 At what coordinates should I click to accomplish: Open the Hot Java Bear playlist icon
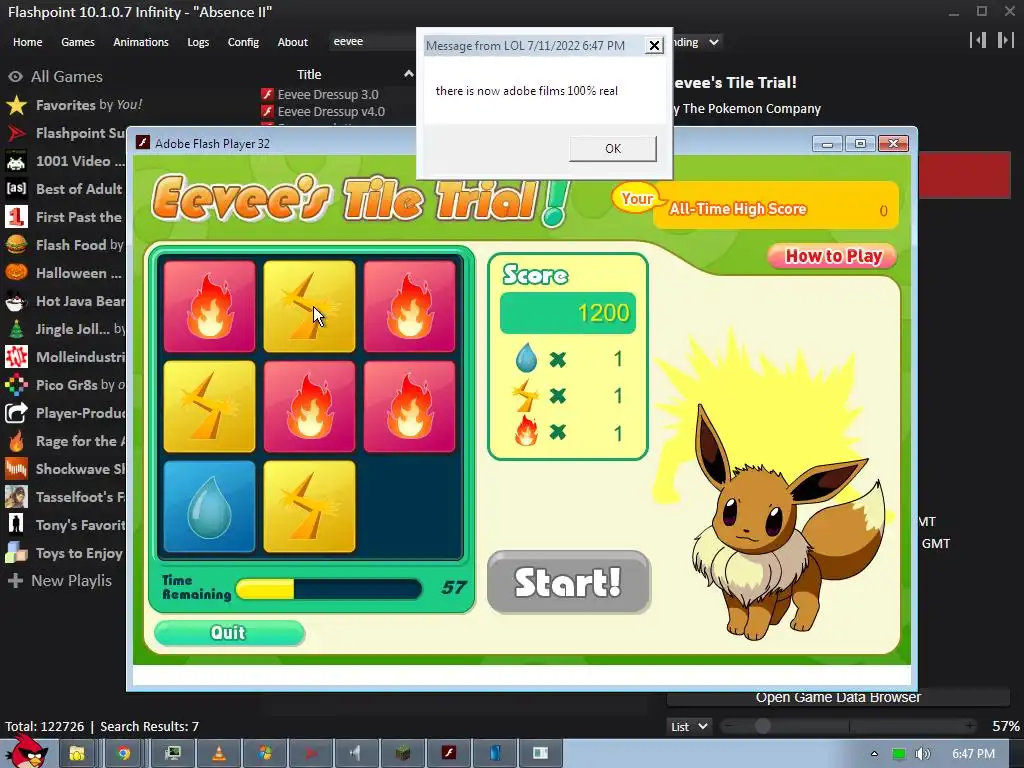point(16,301)
